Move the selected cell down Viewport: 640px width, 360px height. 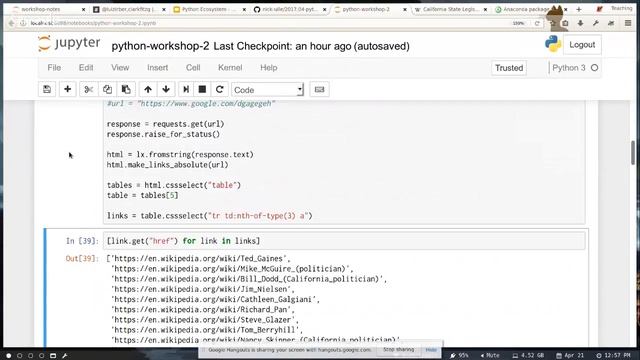click(166, 89)
